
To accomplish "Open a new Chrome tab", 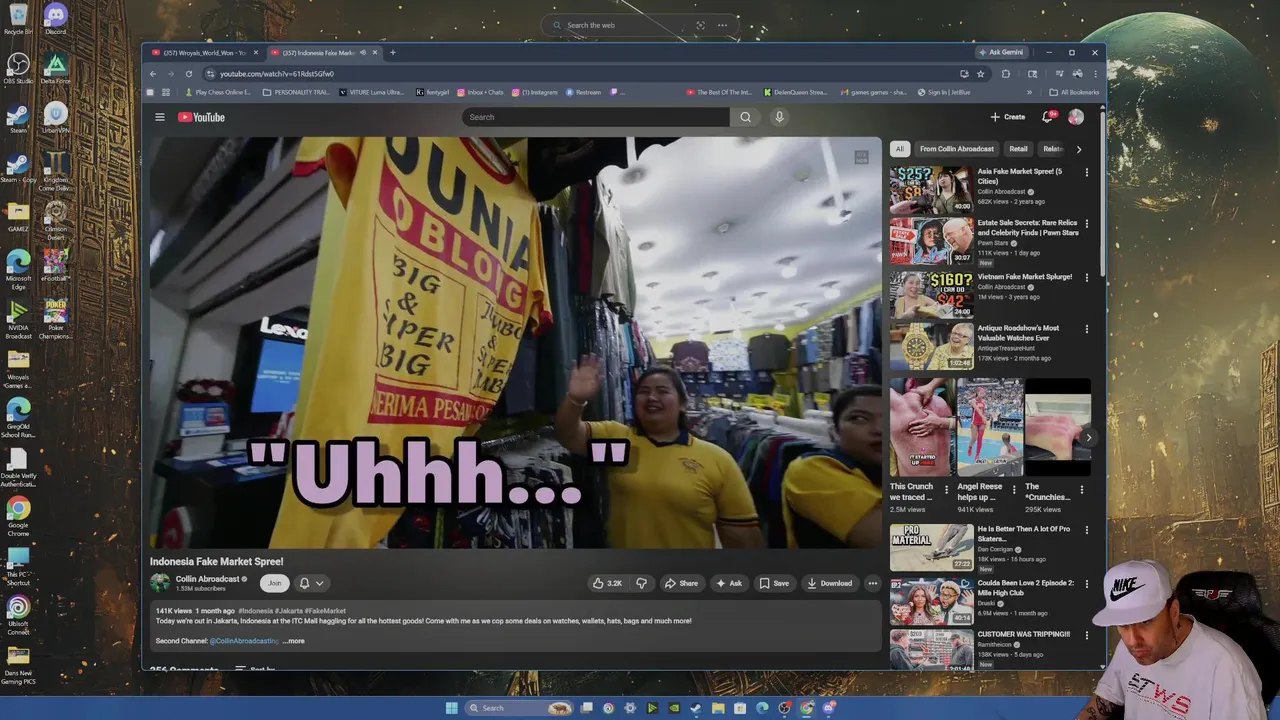I will [392, 52].
